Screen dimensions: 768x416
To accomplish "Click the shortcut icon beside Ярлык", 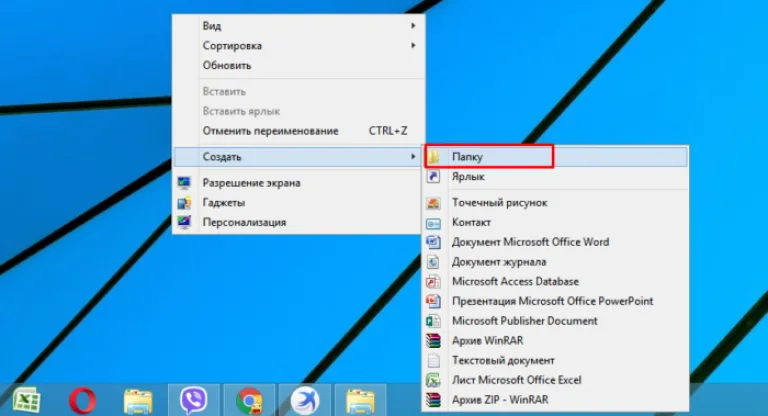I will pos(433,176).
